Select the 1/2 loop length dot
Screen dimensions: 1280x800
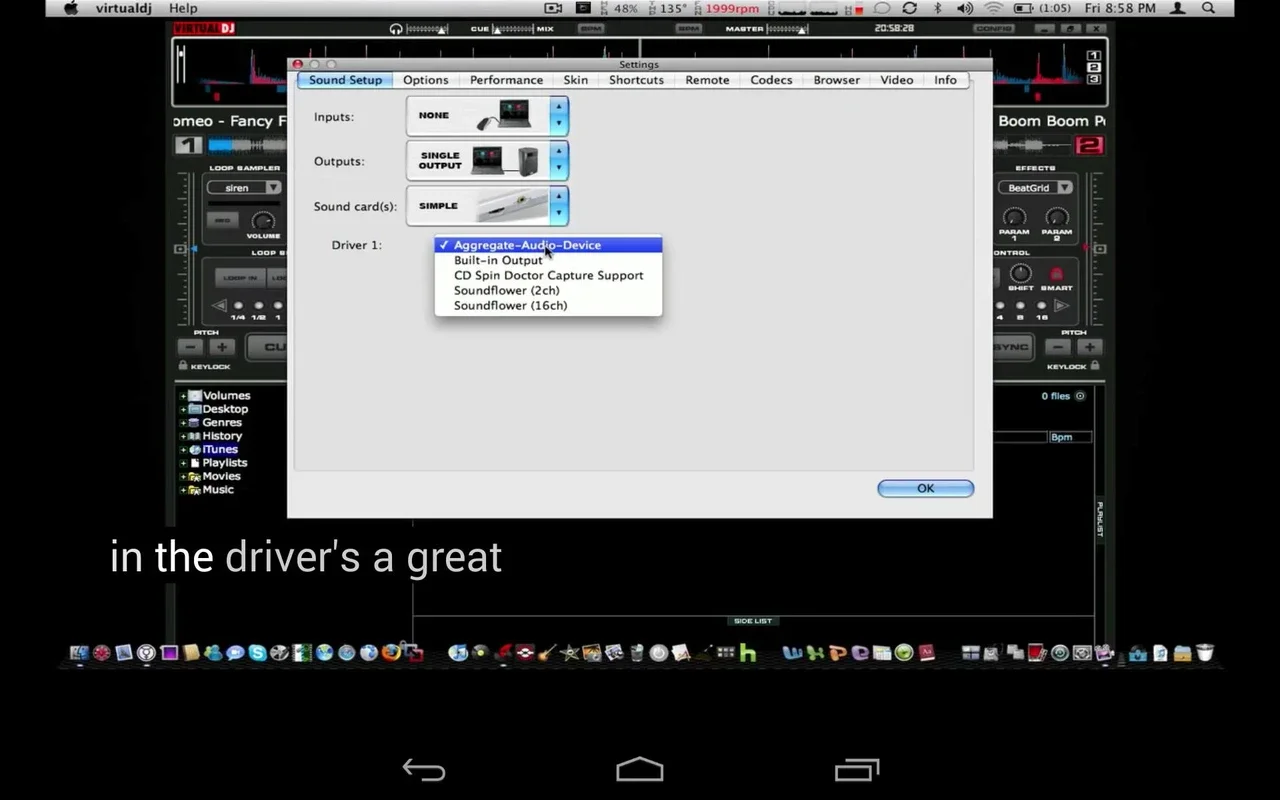tap(258, 306)
